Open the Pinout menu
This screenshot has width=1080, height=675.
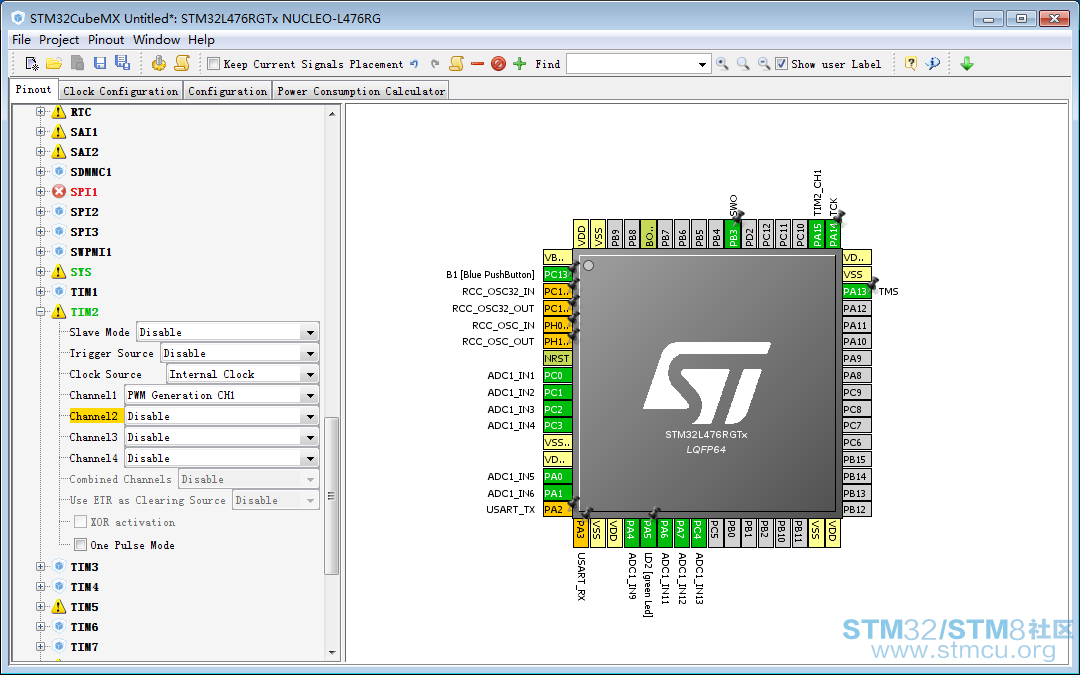point(106,40)
